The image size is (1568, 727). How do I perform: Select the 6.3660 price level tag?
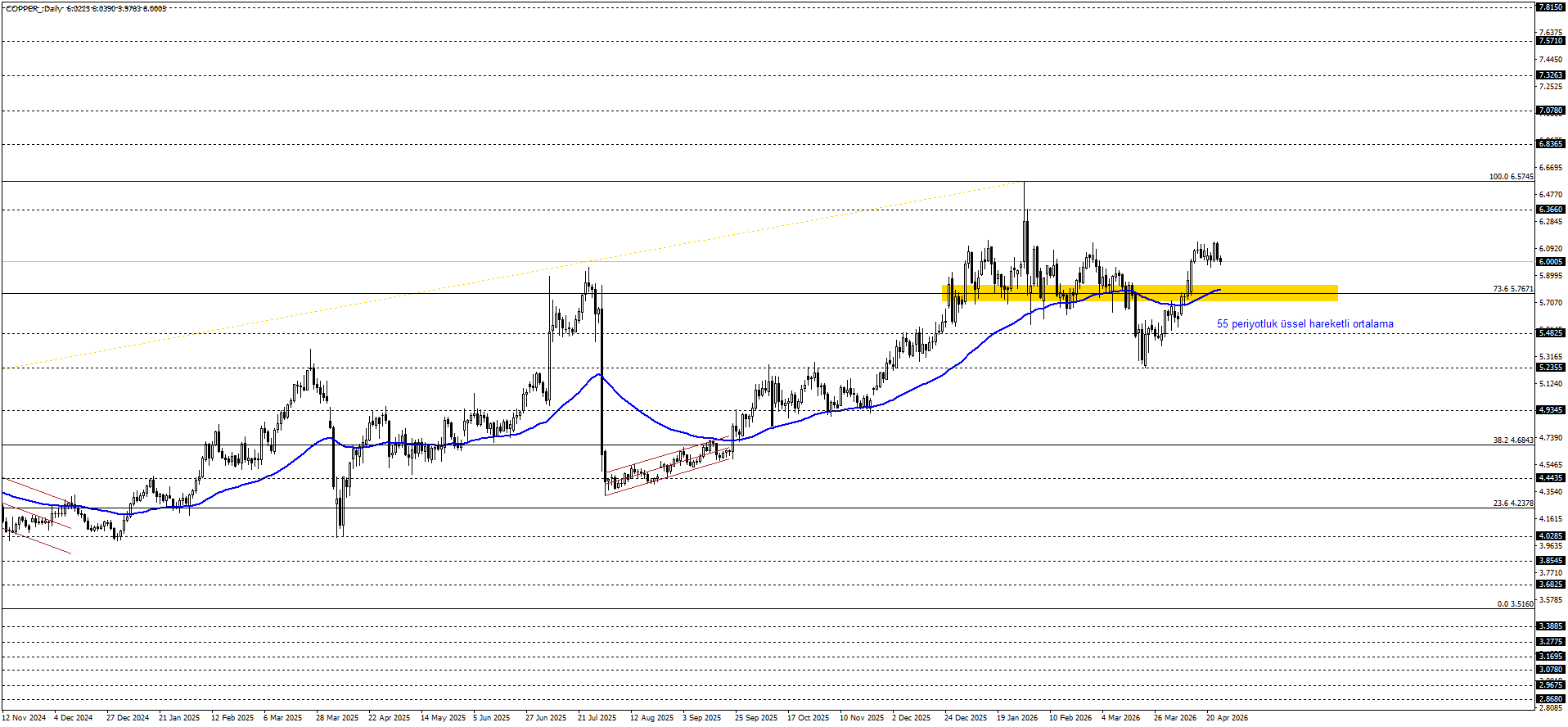[1550, 210]
